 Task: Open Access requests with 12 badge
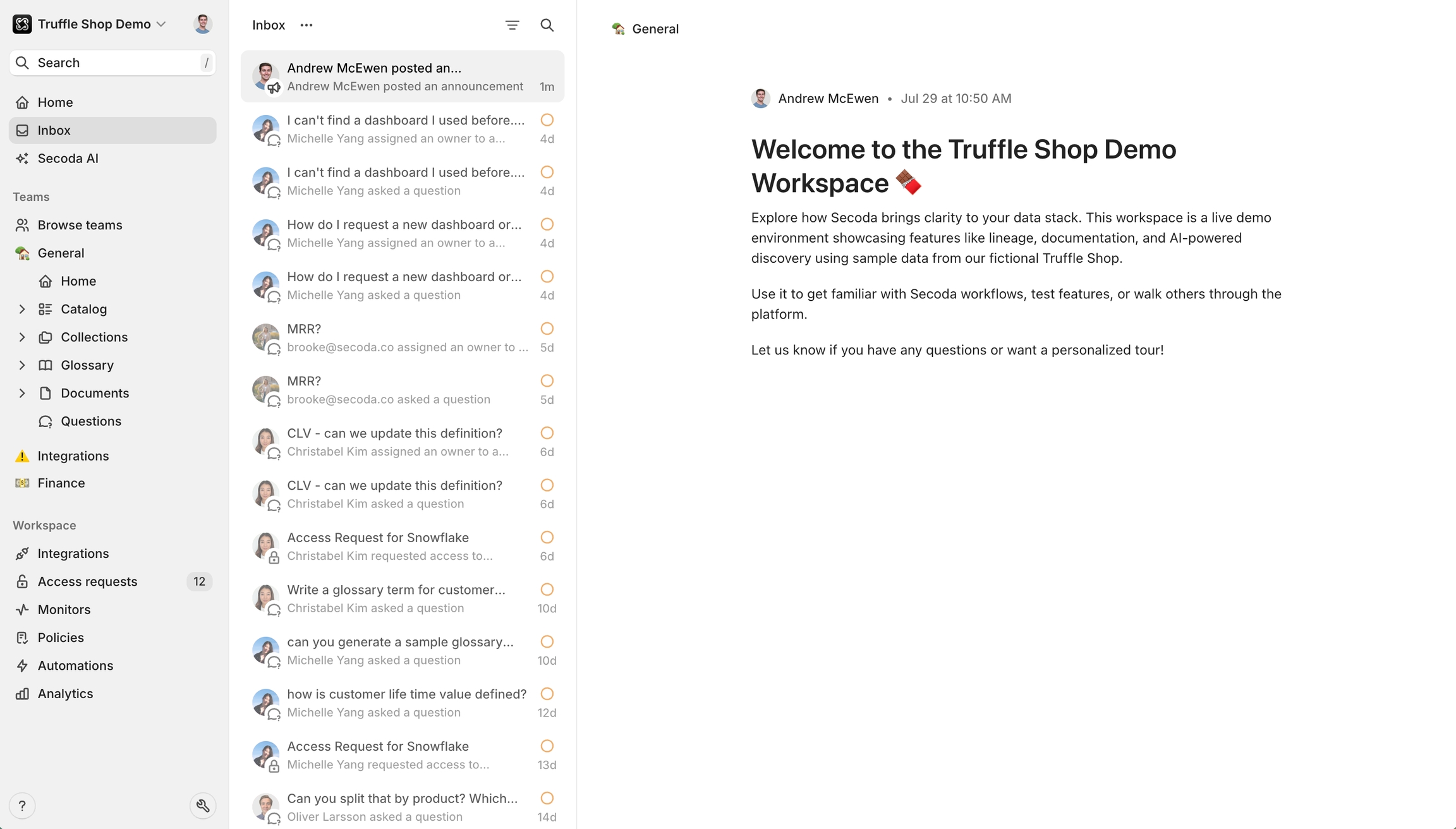tap(87, 581)
